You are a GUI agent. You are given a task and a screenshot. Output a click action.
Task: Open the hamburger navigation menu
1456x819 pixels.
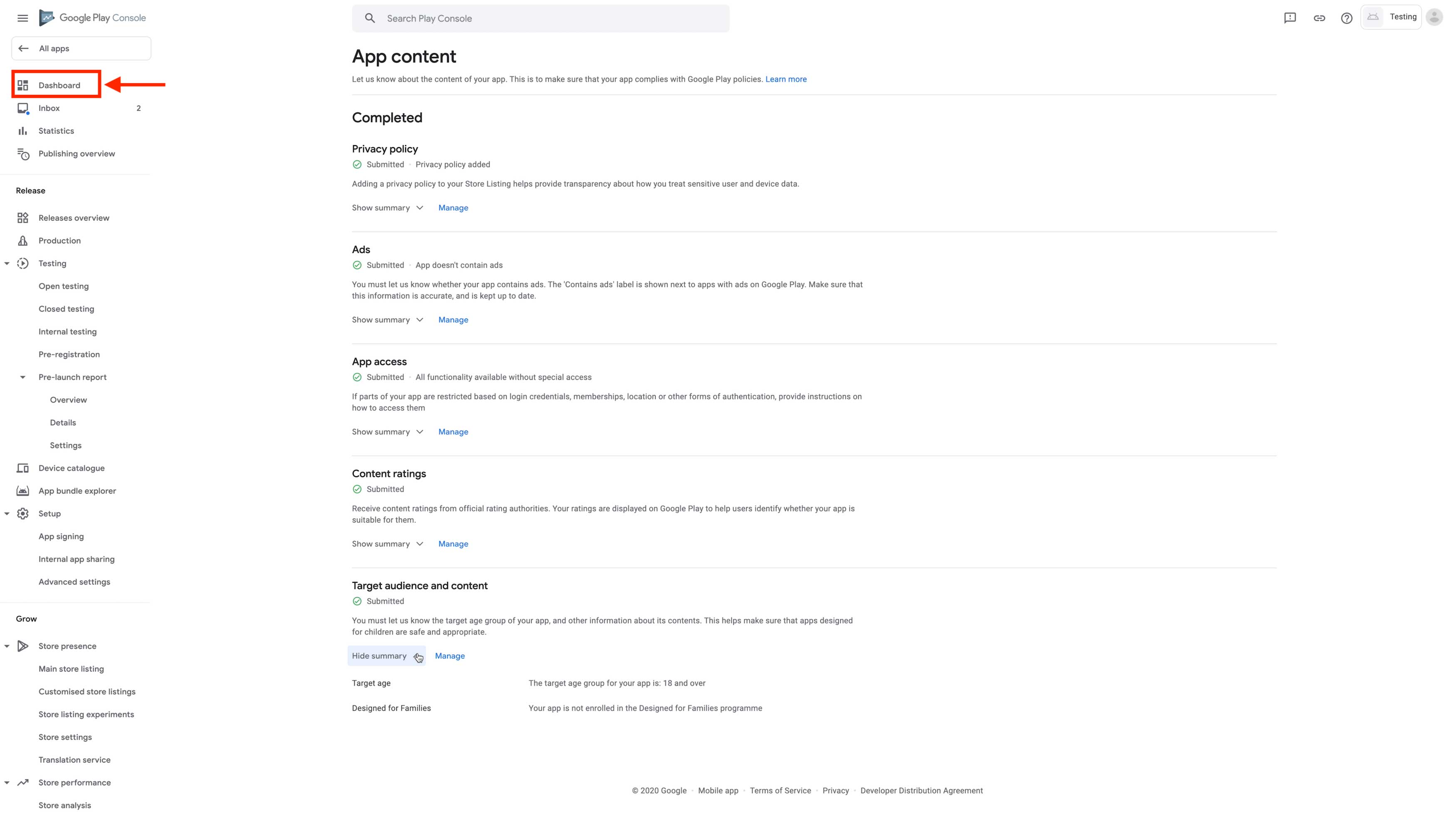coord(22,18)
